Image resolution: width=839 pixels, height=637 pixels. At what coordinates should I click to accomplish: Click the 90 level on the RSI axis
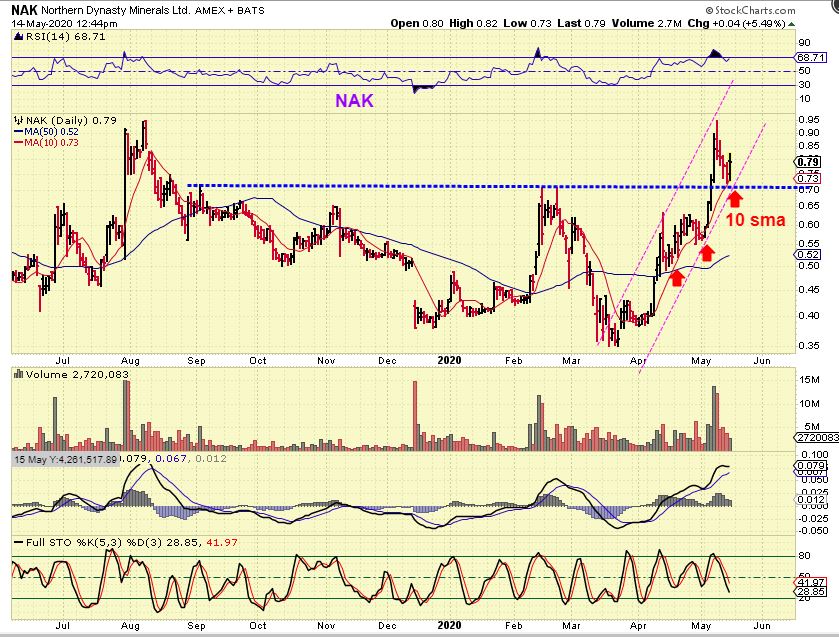click(x=804, y=42)
